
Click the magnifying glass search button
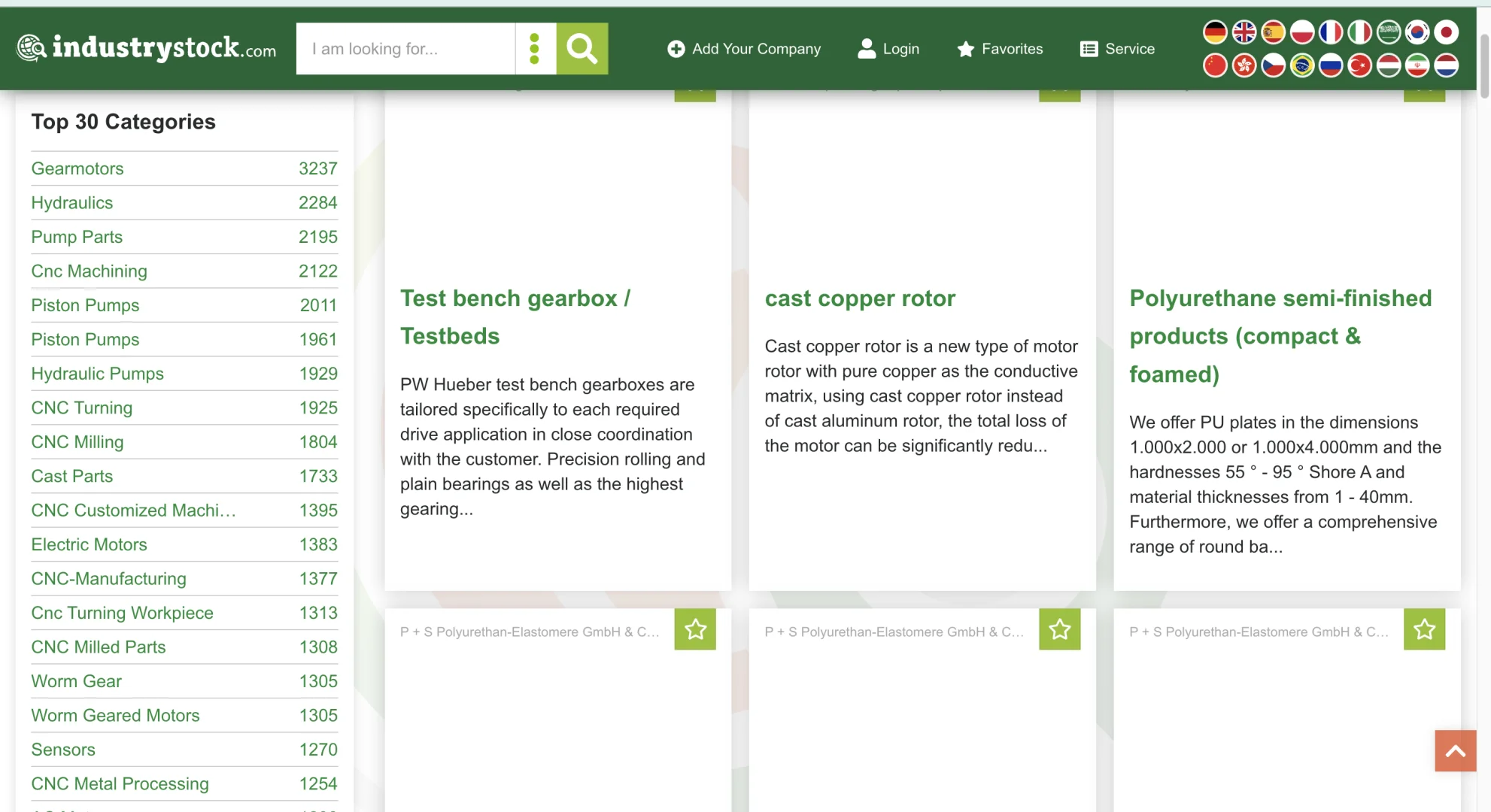[582, 49]
